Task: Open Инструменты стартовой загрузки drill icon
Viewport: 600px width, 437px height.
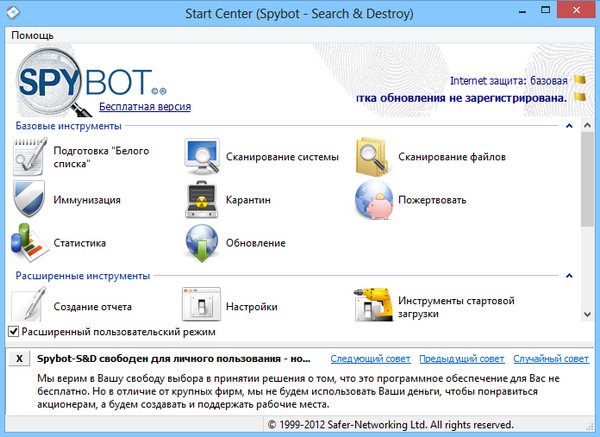Action: coord(373,305)
